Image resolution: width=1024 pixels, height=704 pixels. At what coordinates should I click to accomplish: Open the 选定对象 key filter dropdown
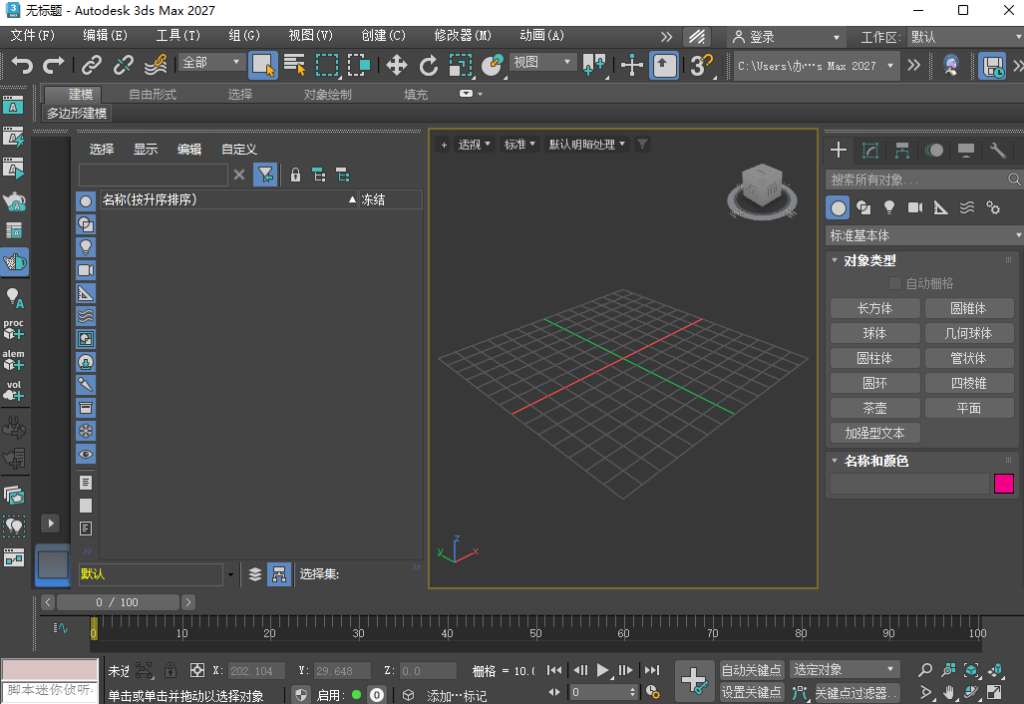tap(844, 669)
